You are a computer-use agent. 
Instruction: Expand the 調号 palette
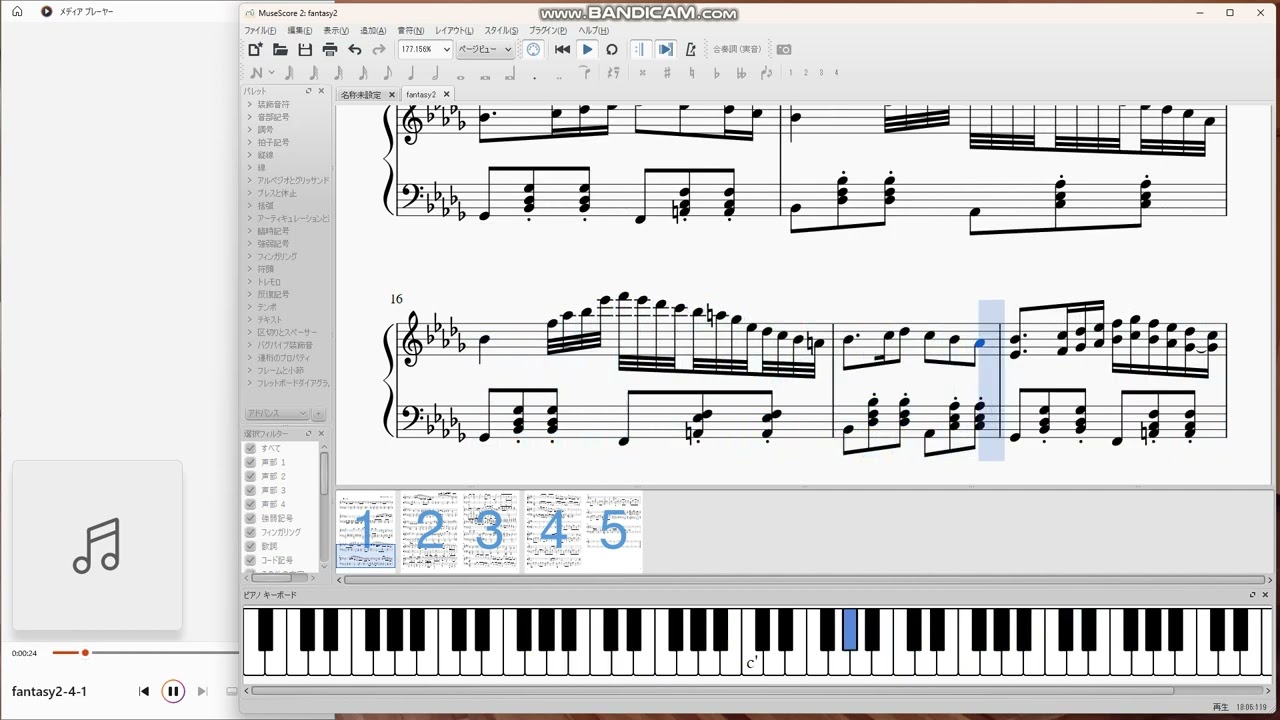pyautogui.click(x=249, y=130)
